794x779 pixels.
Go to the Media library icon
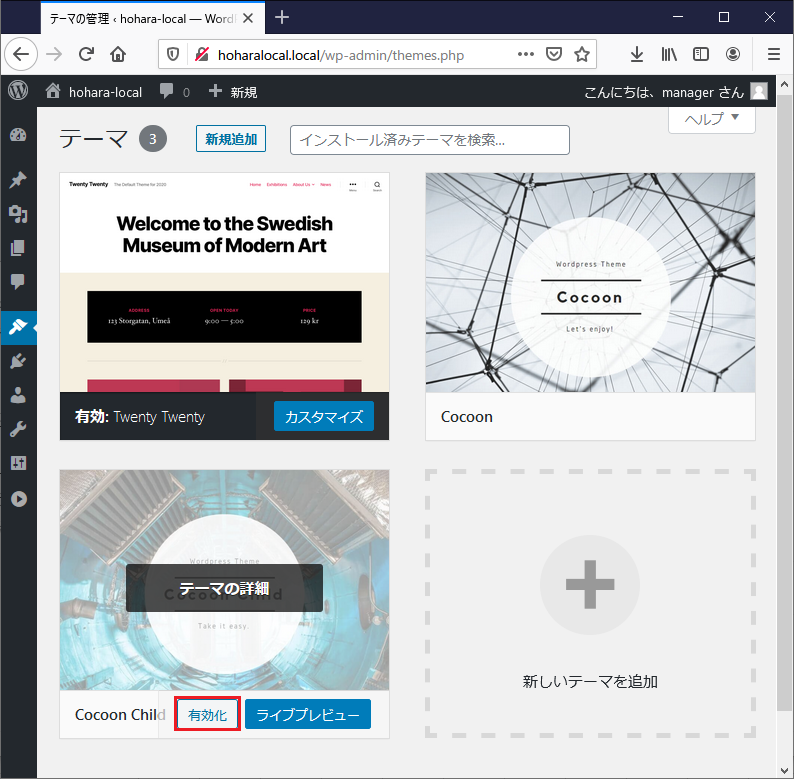point(18,214)
